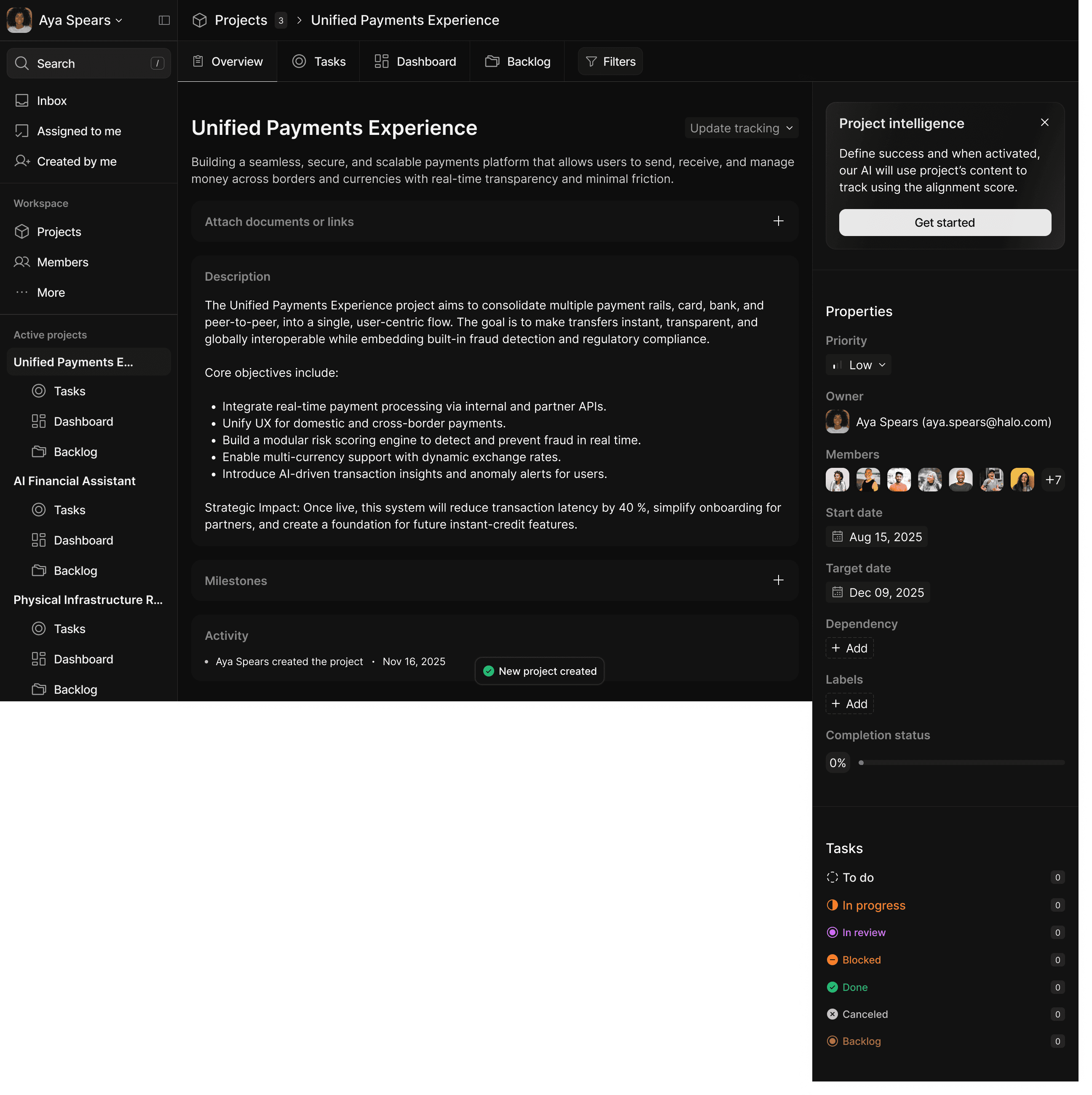The image size is (1092, 1095).
Task: Click the More ellipsis menu item
Action: 51,293
